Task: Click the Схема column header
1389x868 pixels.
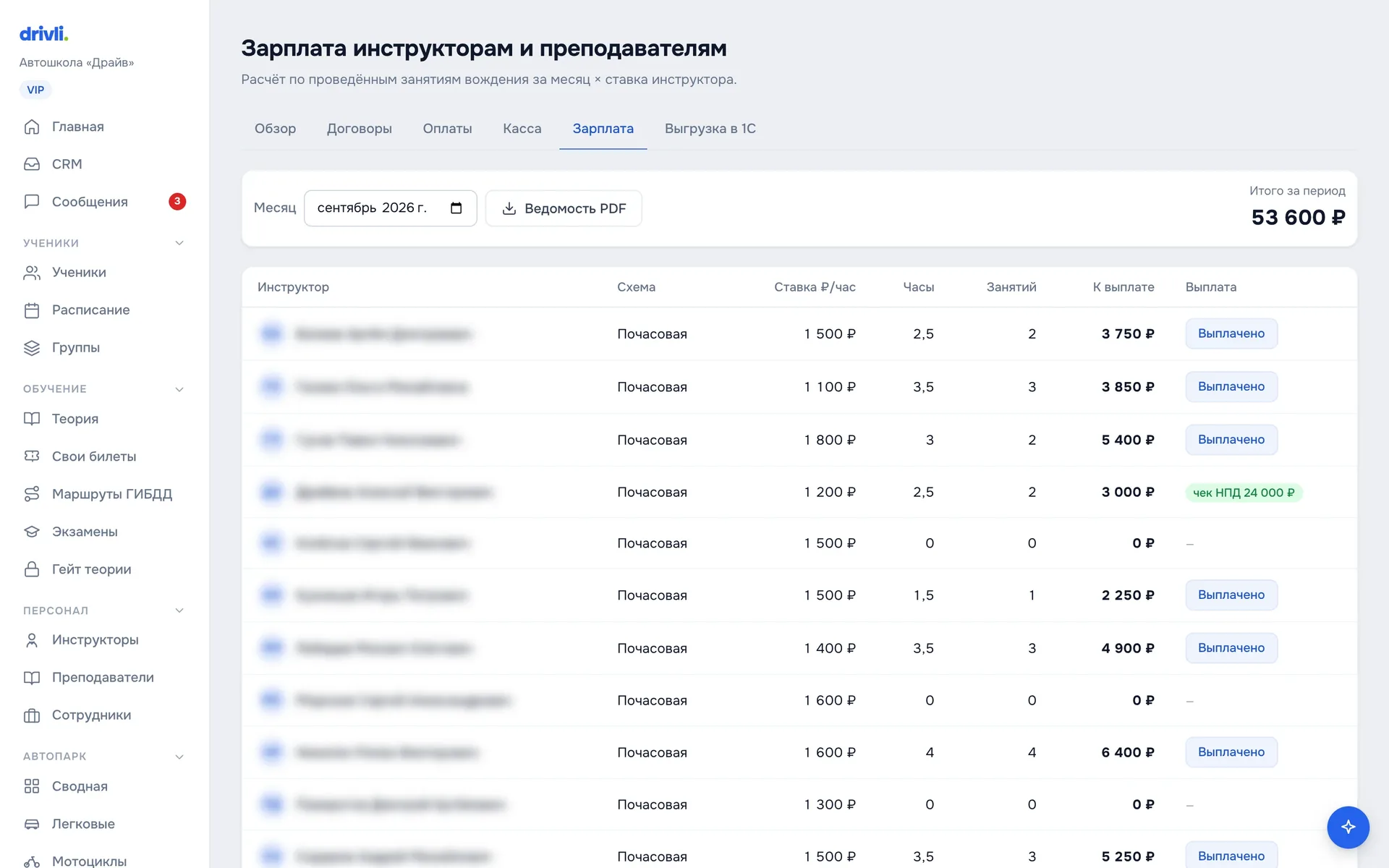Action: (x=636, y=287)
